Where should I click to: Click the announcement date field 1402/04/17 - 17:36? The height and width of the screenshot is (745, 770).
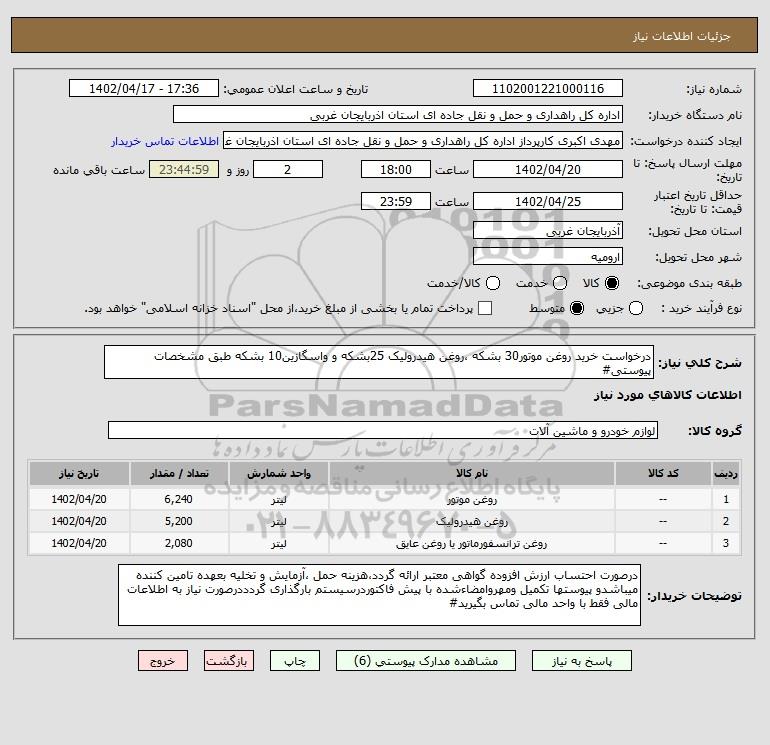pos(144,89)
